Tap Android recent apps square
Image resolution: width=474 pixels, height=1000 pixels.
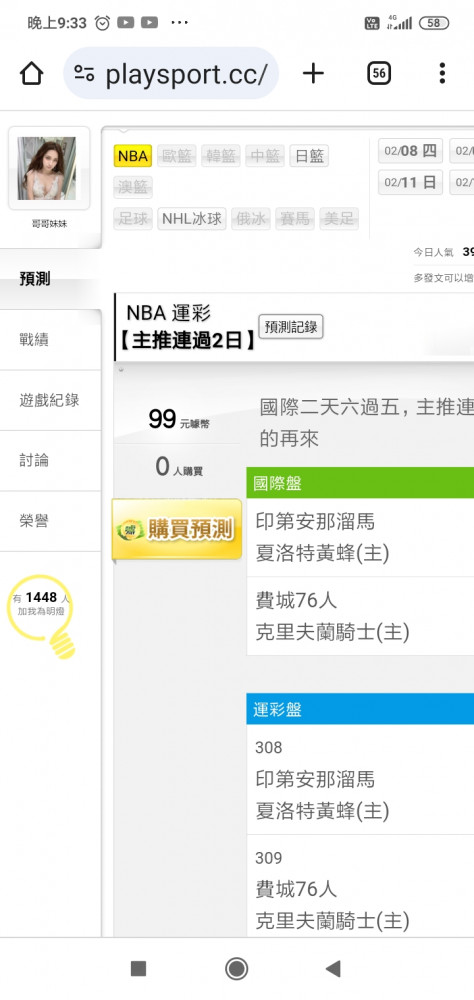point(138,969)
